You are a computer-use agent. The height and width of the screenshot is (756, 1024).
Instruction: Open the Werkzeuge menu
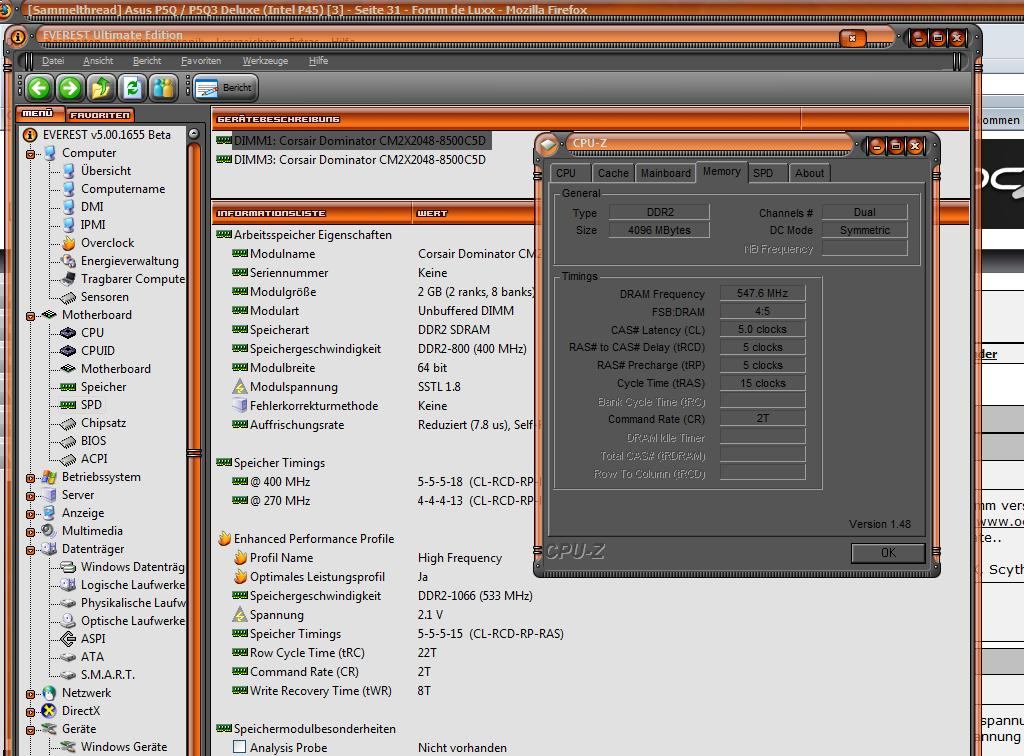click(x=265, y=61)
